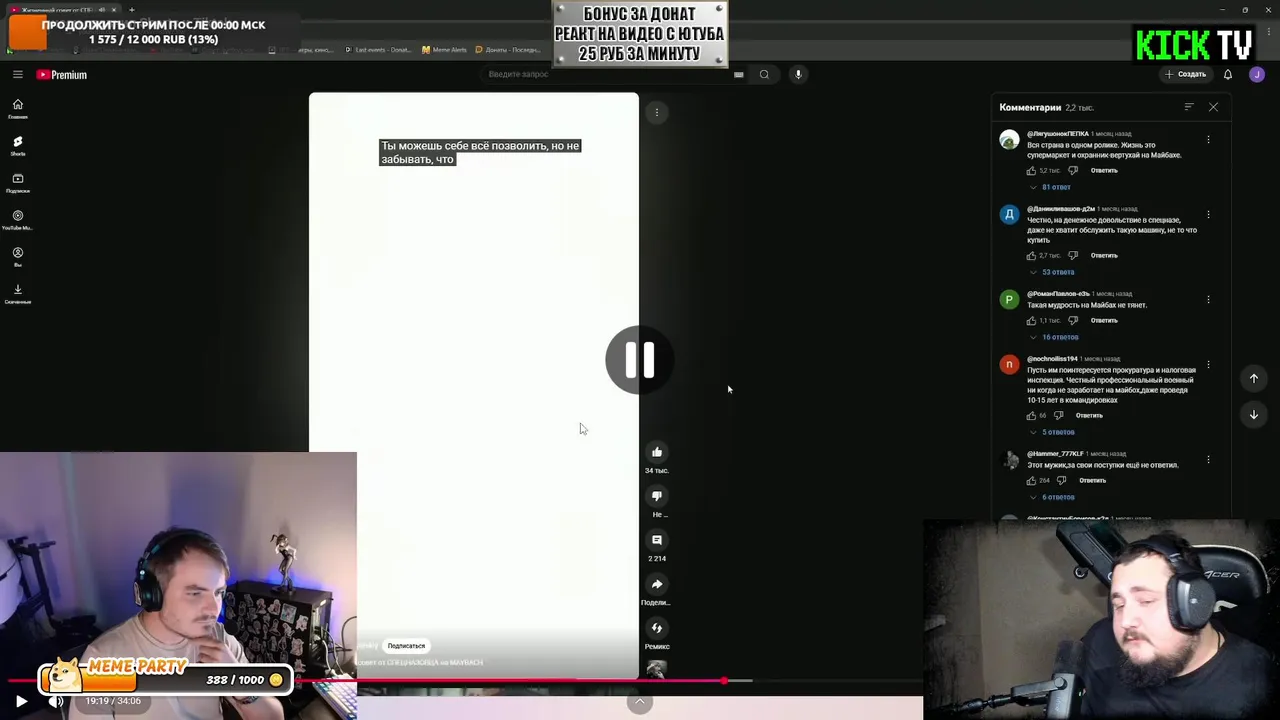Screen dimensions: 1280x720
Task: Open the Short's comments button (2 214)
Action: (657, 540)
